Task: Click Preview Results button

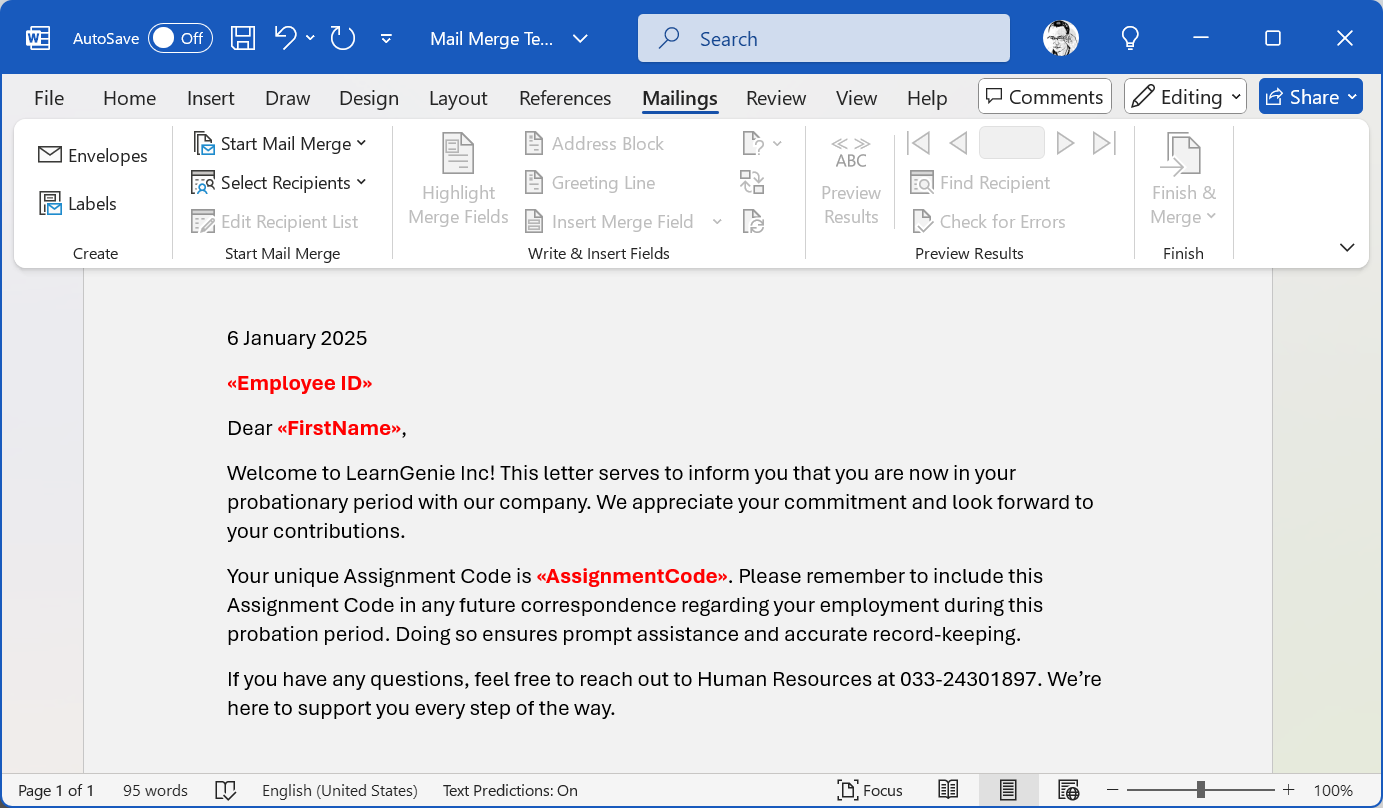Action: pos(851,180)
